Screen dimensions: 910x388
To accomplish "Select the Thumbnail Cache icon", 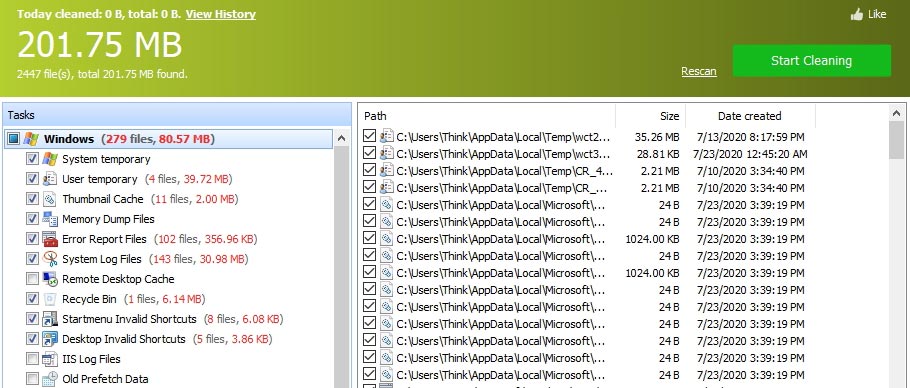I will (x=49, y=199).
